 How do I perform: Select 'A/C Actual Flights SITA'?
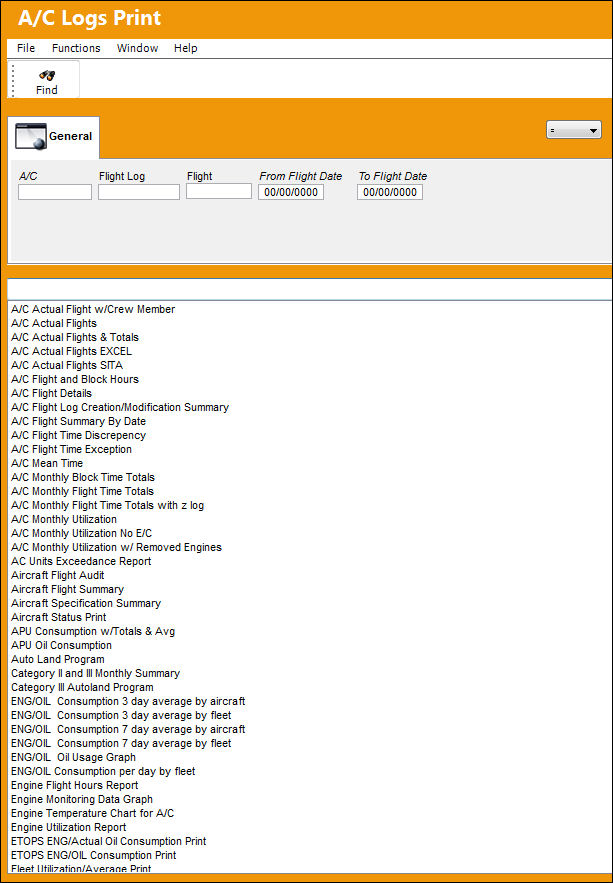point(67,365)
